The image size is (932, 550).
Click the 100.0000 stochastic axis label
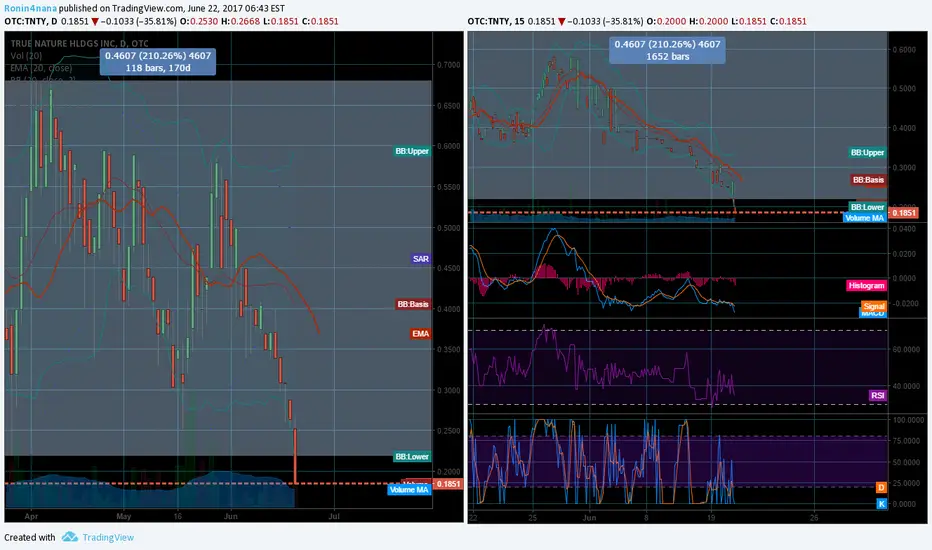(908, 420)
